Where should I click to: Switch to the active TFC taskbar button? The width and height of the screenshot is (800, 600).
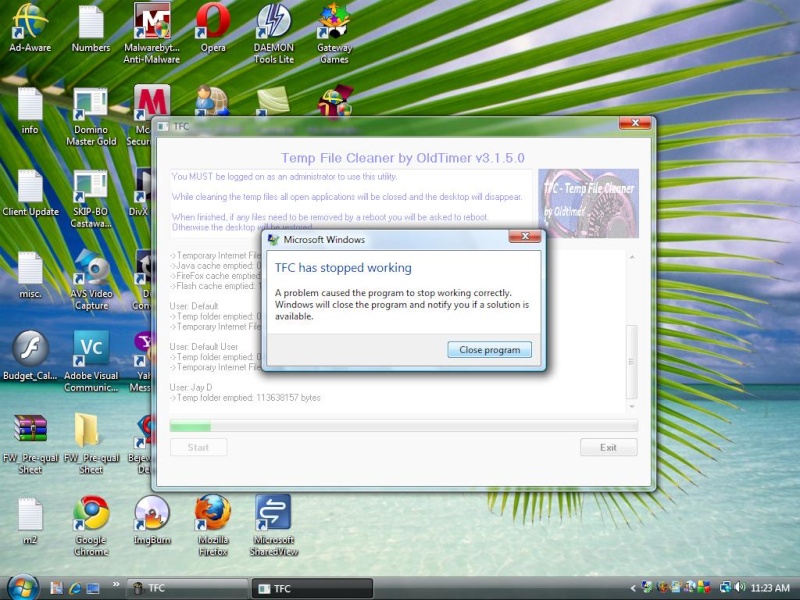click(312, 588)
